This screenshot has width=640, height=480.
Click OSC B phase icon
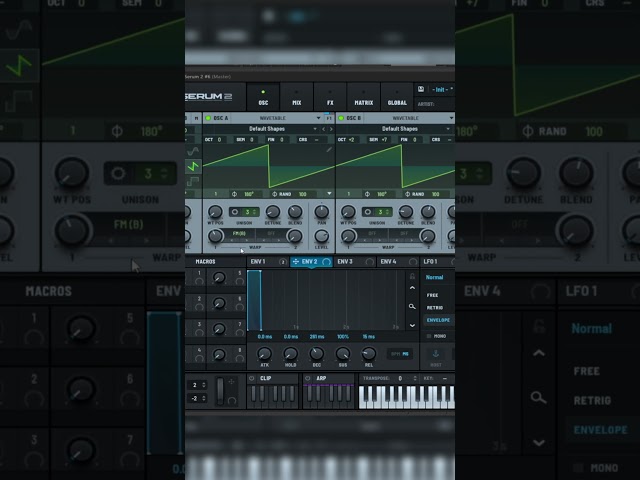click(367, 194)
